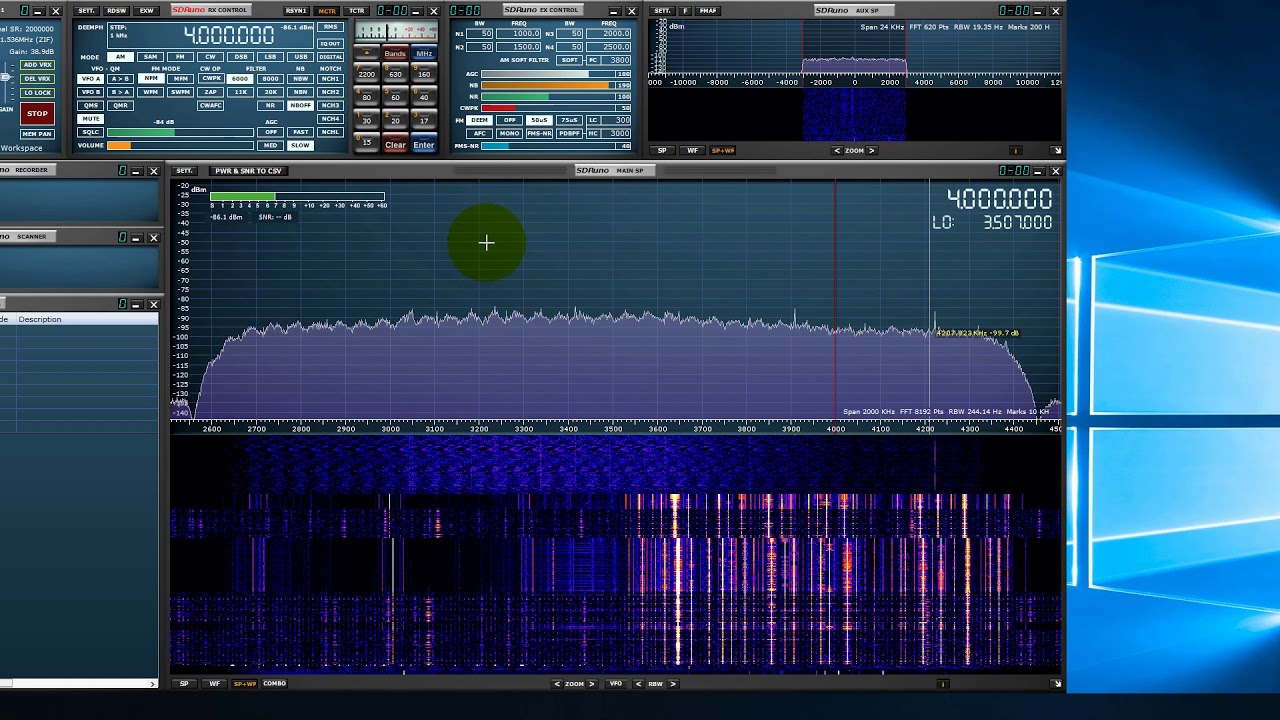Click ADD VRX button
The height and width of the screenshot is (720, 1280).
pyautogui.click(x=37, y=65)
